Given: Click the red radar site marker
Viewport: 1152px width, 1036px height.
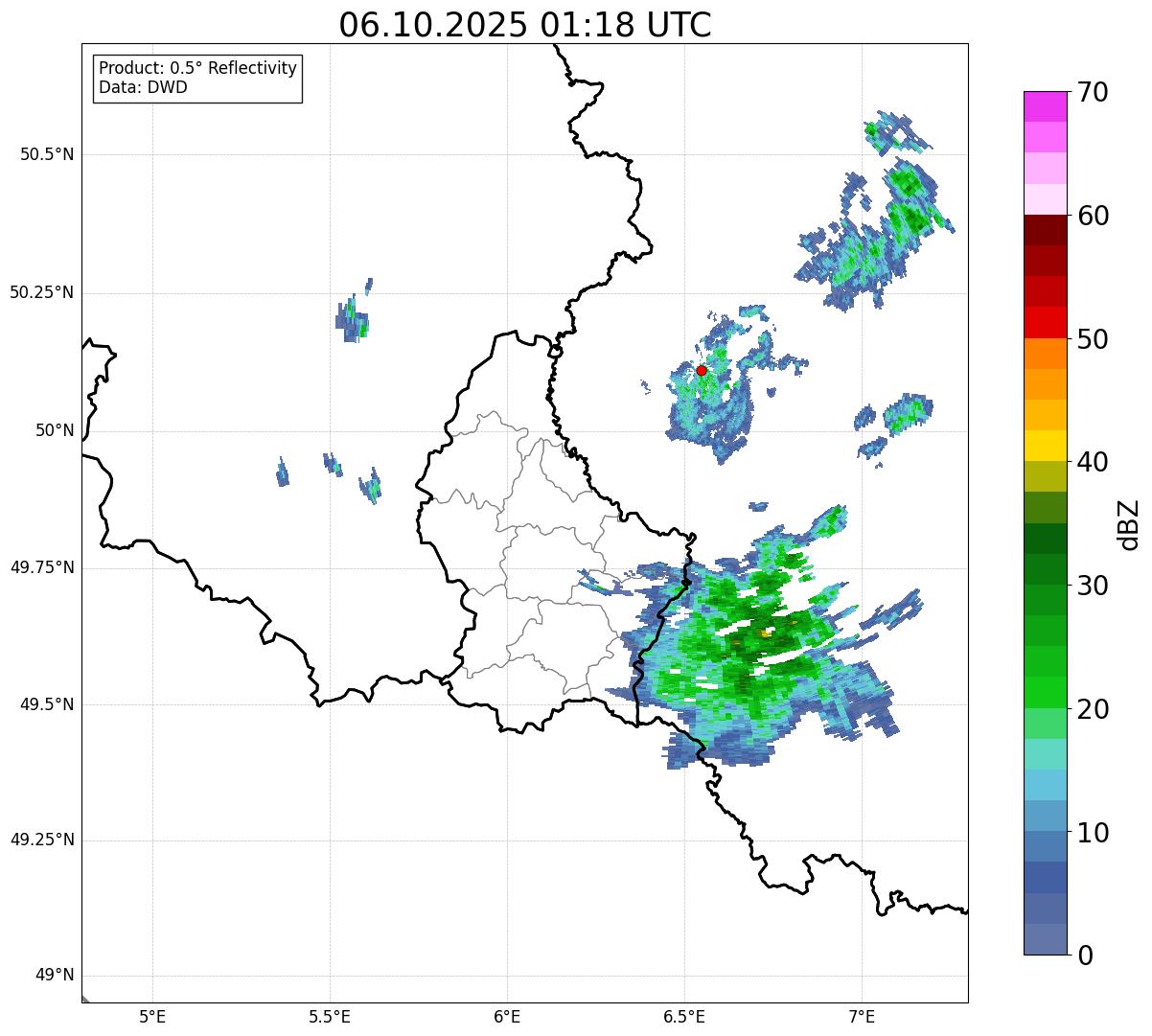Looking at the screenshot, I should point(702,370).
